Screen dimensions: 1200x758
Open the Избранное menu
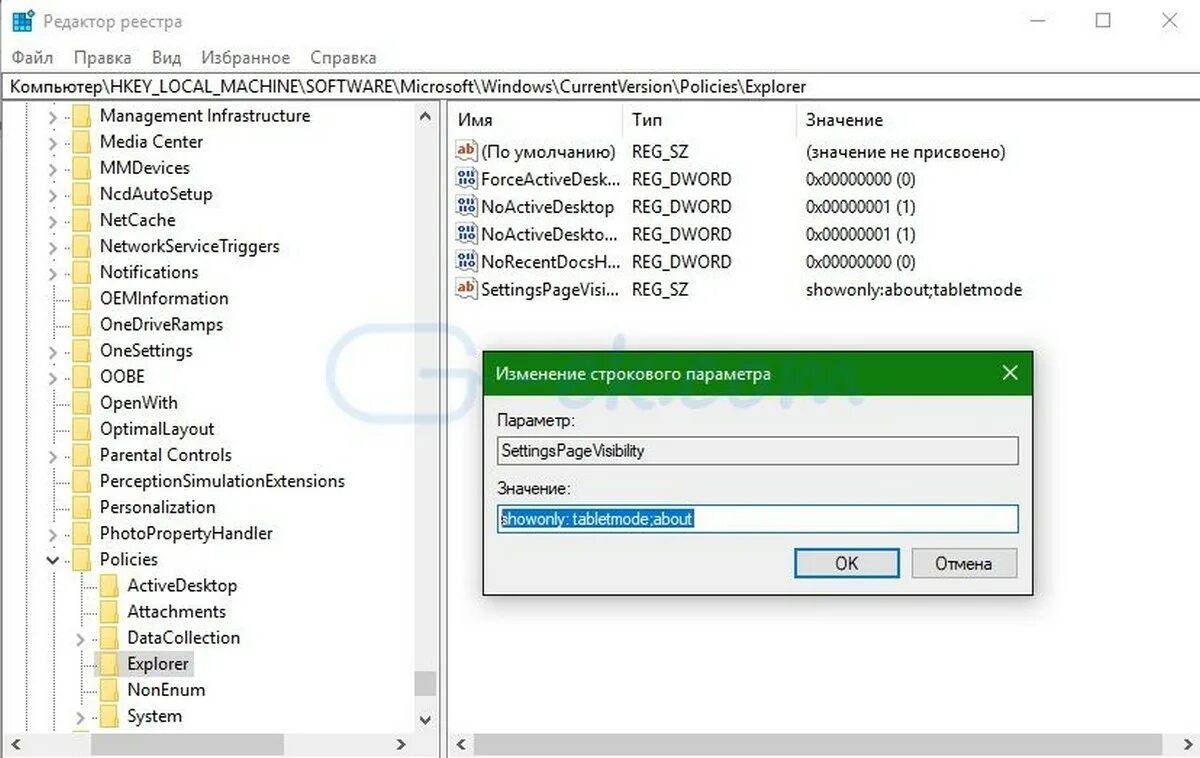(245, 58)
